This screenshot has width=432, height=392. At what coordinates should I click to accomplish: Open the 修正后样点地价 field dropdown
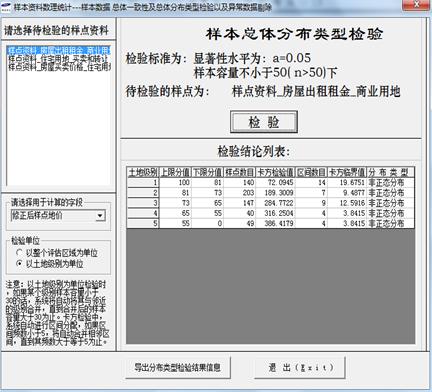pyautogui.click(x=100, y=216)
